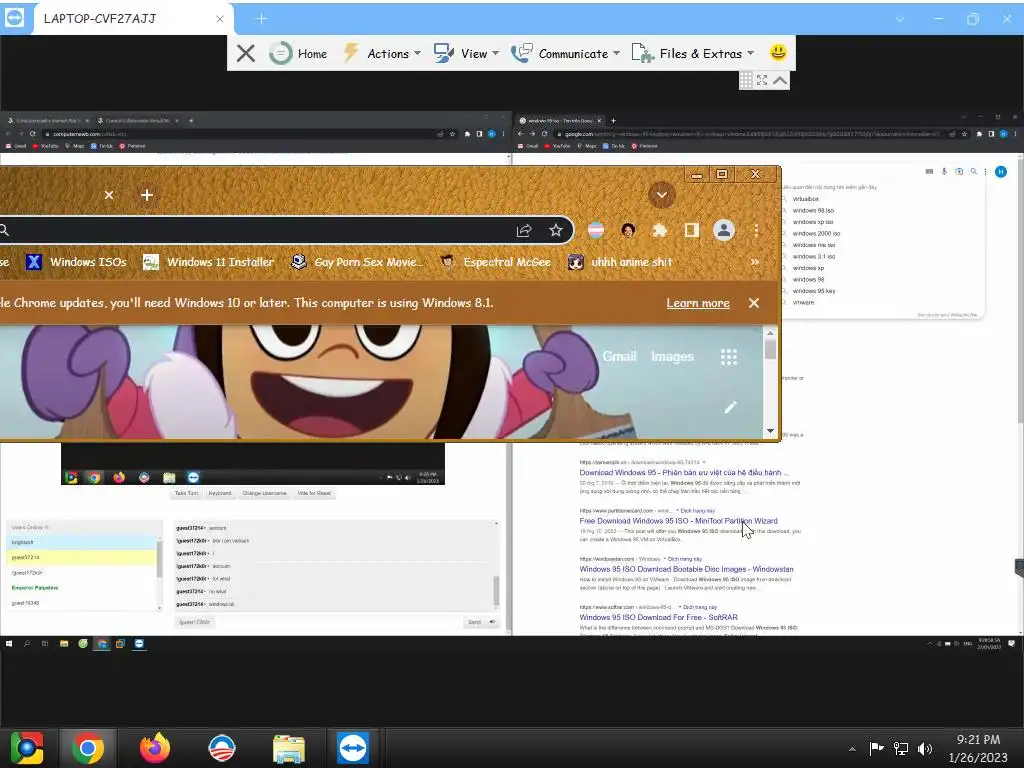Click the grid icon below TeamViewer toolbar
Image resolution: width=1024 pixels, height=768 pixels.
pos(746,80)
